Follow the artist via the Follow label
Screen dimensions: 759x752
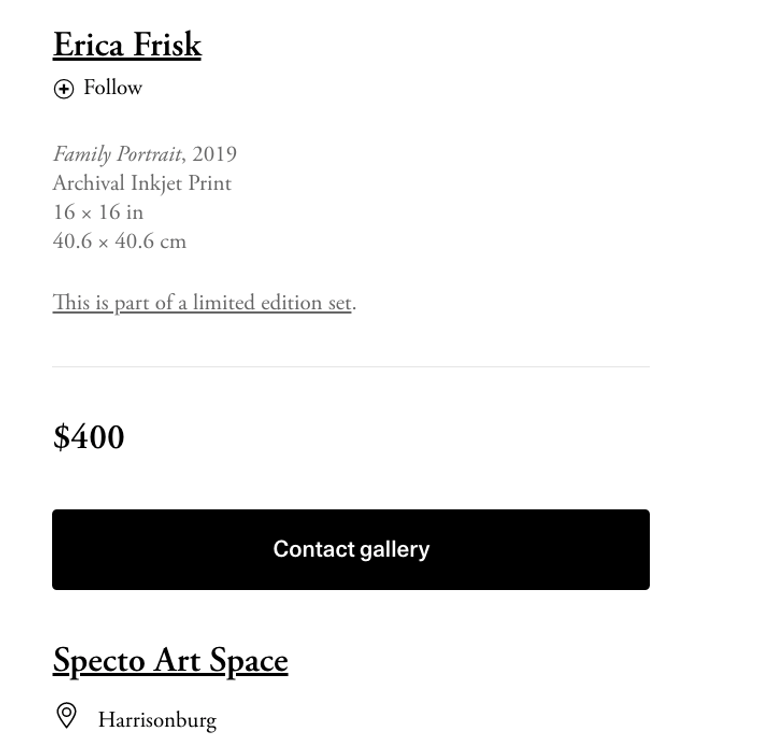pos(113,88)
